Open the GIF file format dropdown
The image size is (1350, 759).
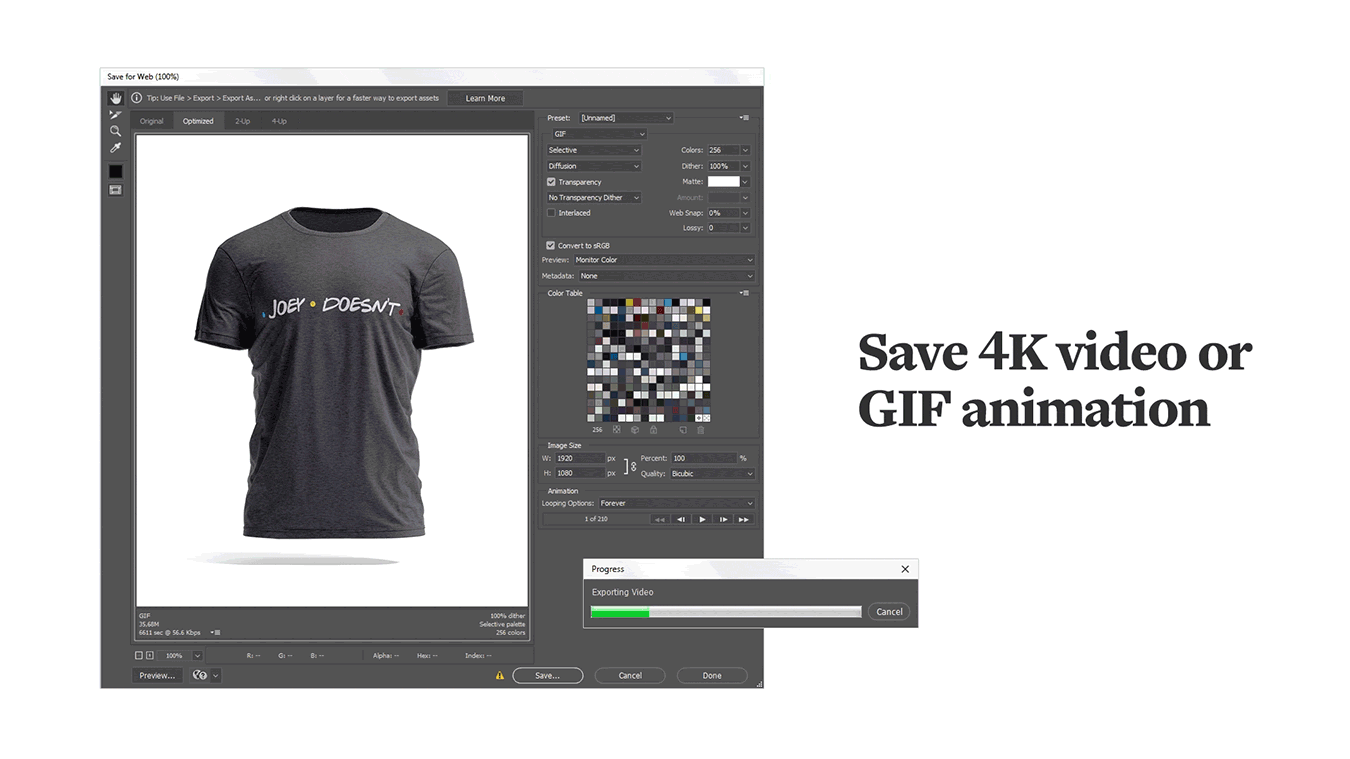click(599, 134)
